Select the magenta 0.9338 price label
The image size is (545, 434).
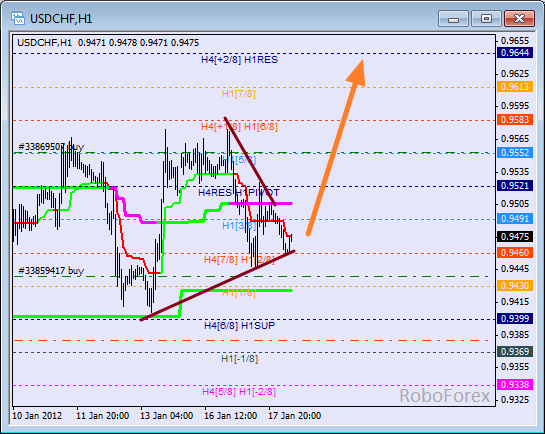pos(515,385)
